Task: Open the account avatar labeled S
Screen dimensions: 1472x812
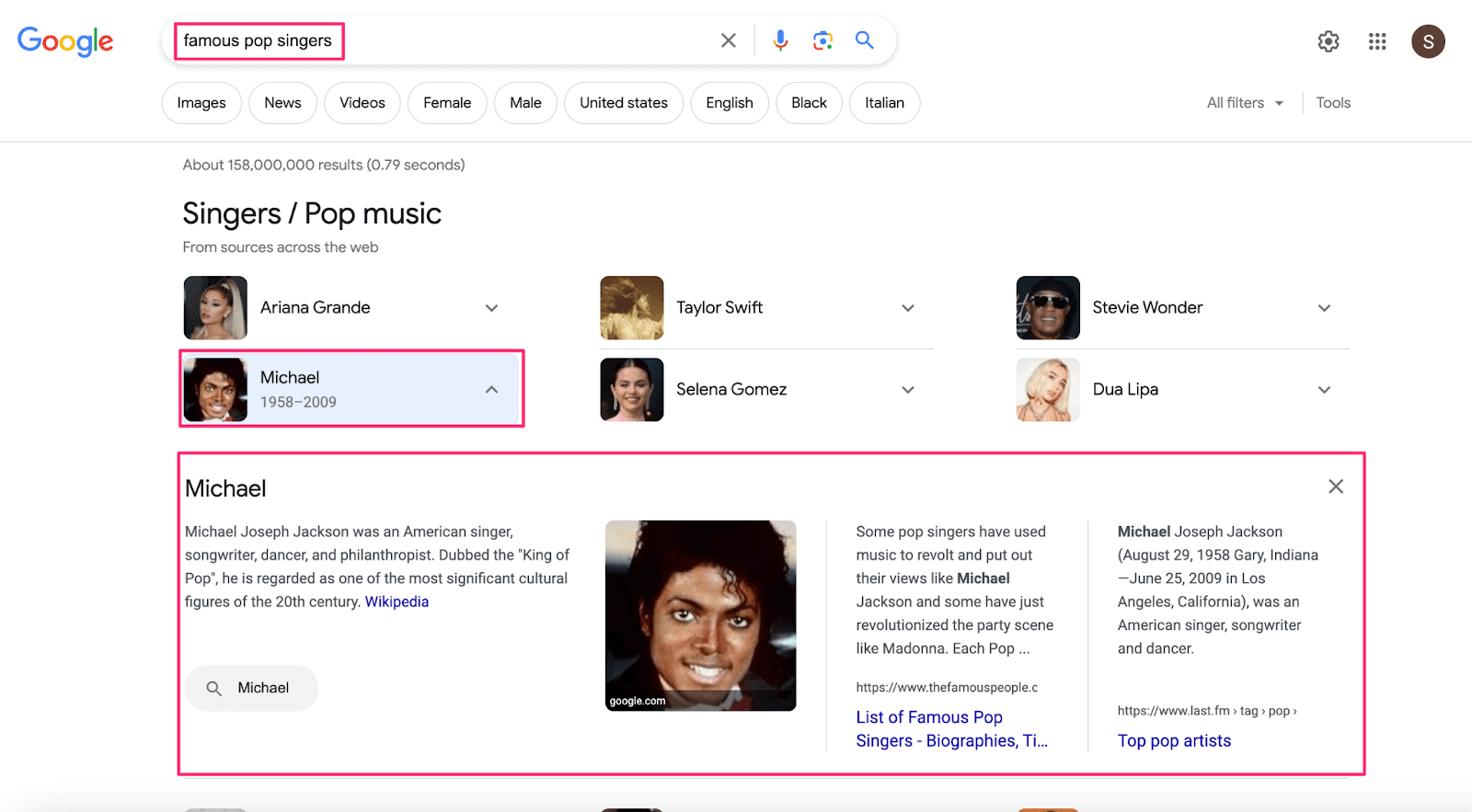Action: pyautogui.click(x=1428, y=41)
